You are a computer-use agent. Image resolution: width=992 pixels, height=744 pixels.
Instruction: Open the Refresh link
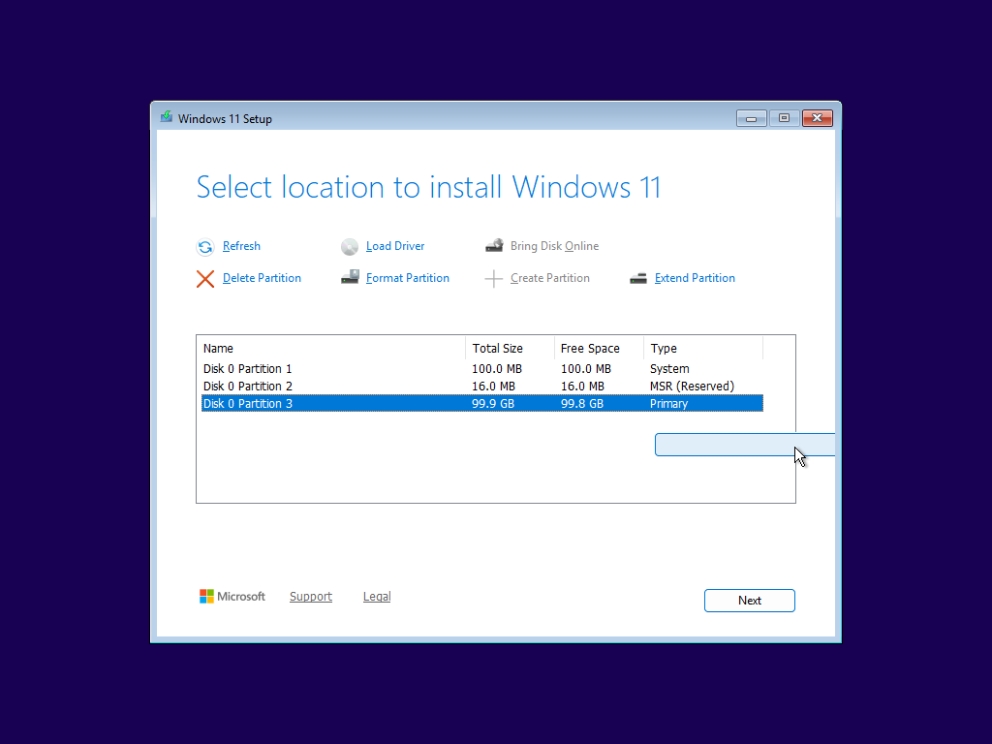[x=242, y=246]
